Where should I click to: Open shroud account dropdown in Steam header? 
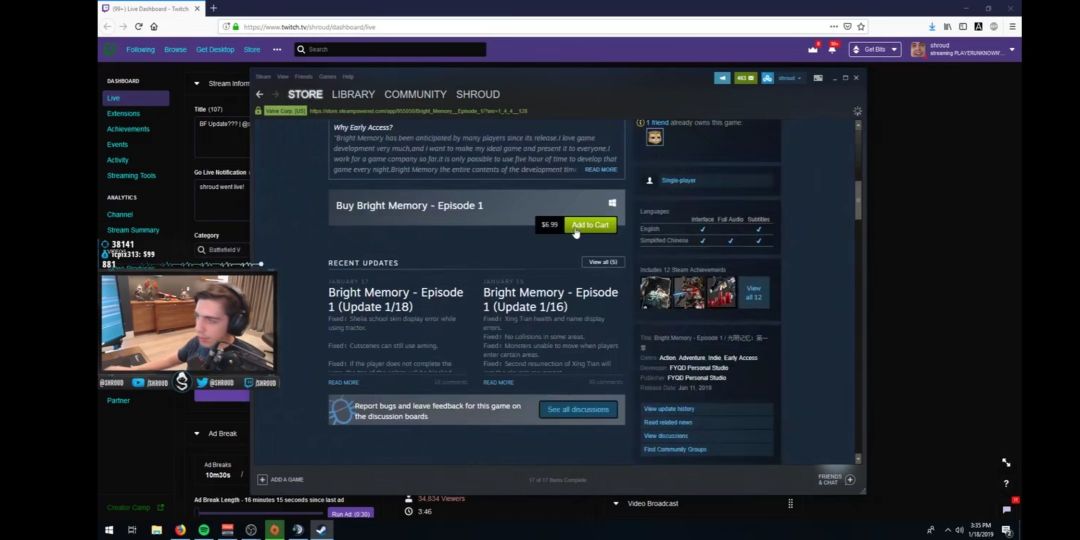tap(789, 78)
